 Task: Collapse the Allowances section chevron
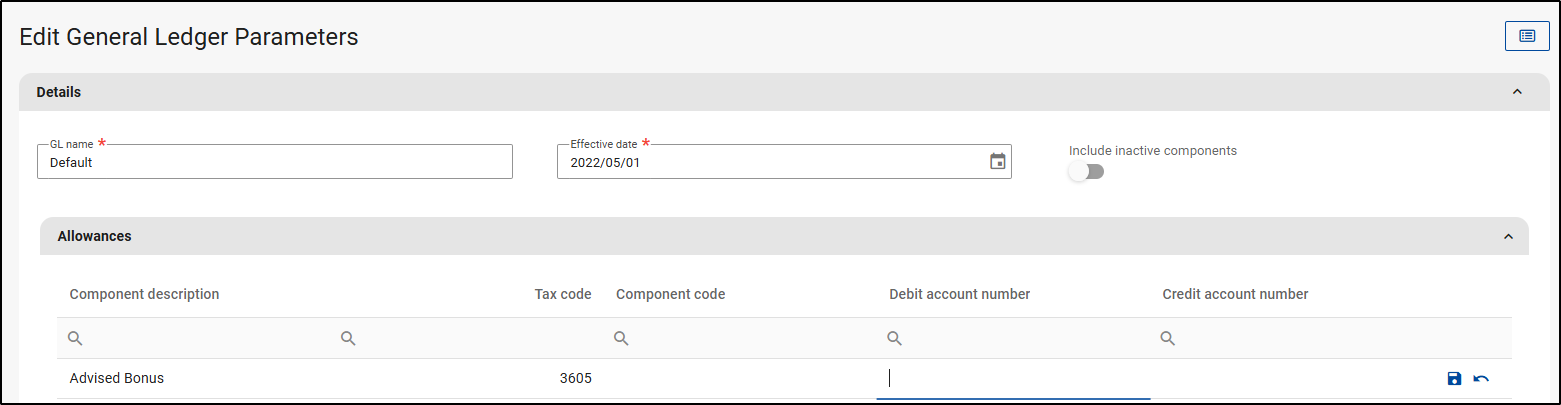pyautogui.click(x=1508, y=237)
